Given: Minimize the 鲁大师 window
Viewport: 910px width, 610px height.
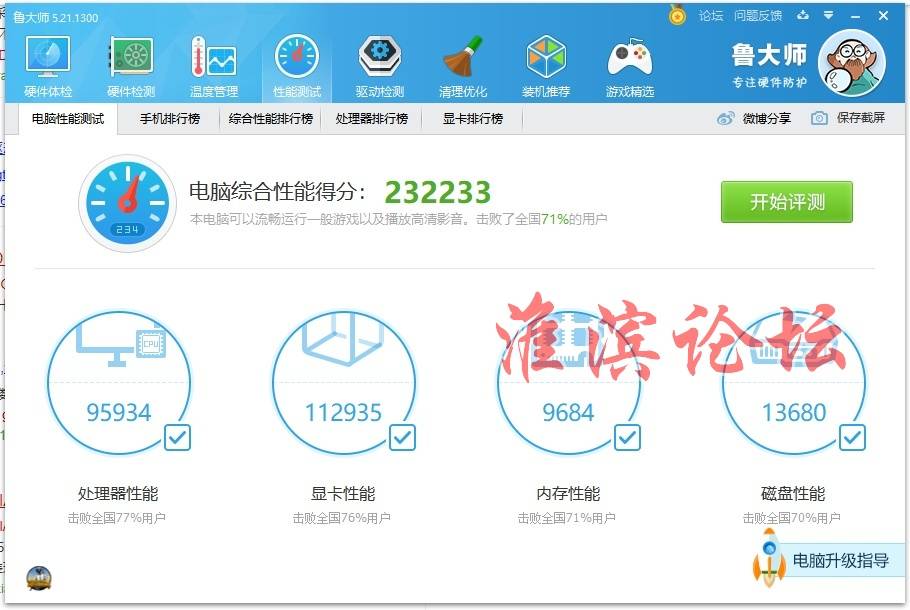Looking at the screenshot, I should pos(855,16).
